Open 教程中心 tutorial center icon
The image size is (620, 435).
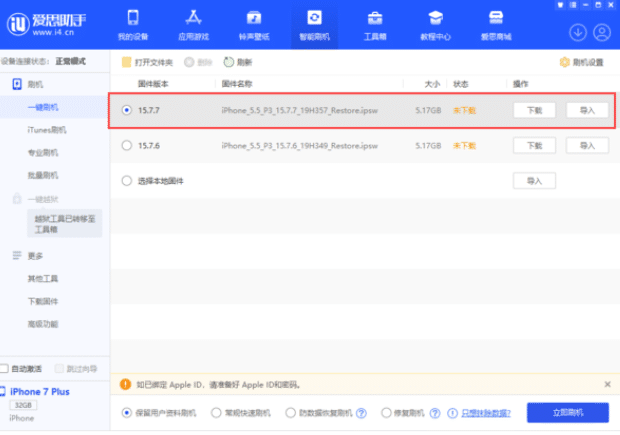tap(435, 19)
